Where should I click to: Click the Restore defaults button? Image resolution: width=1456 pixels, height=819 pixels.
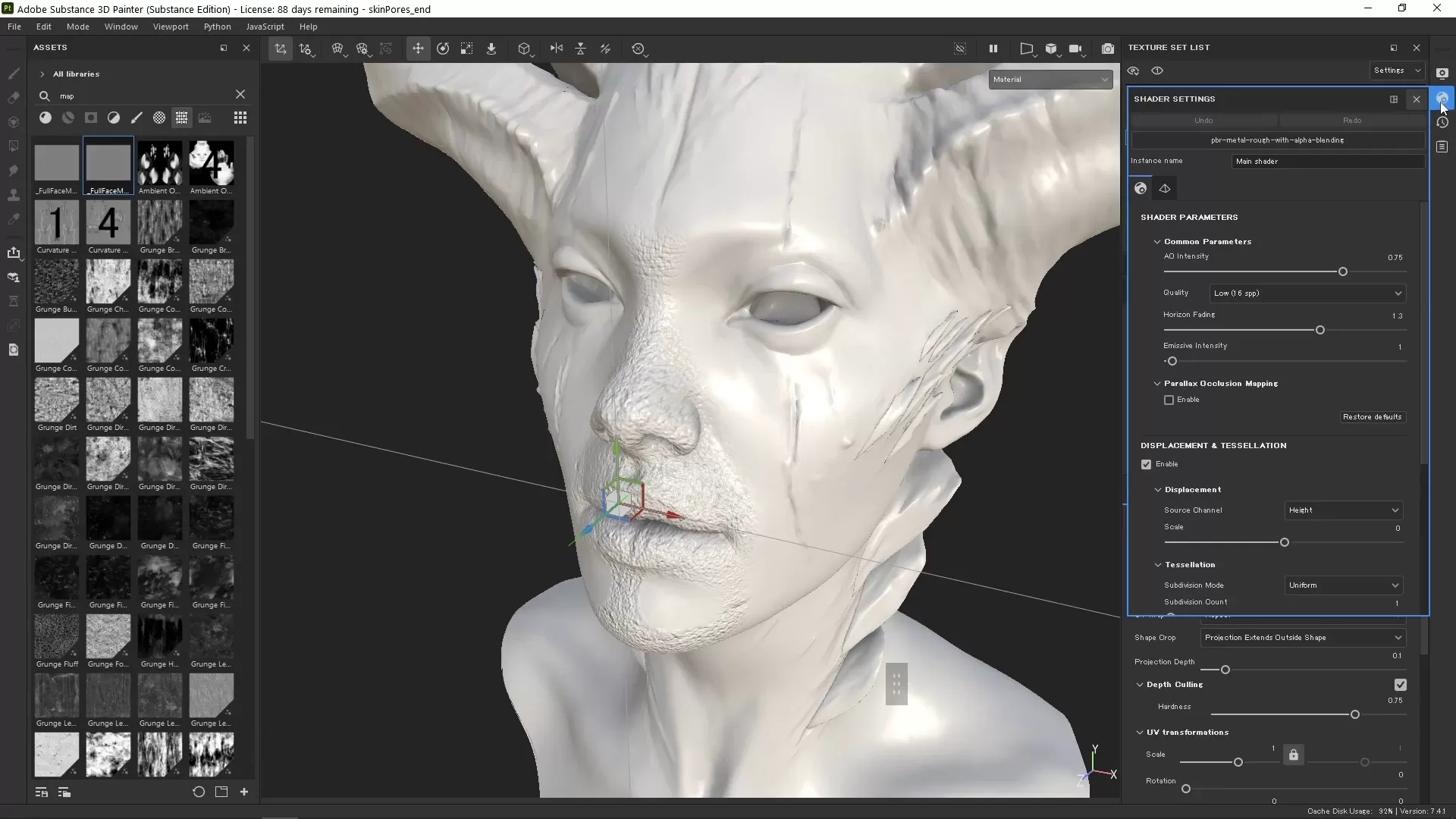pos(1373,417)
